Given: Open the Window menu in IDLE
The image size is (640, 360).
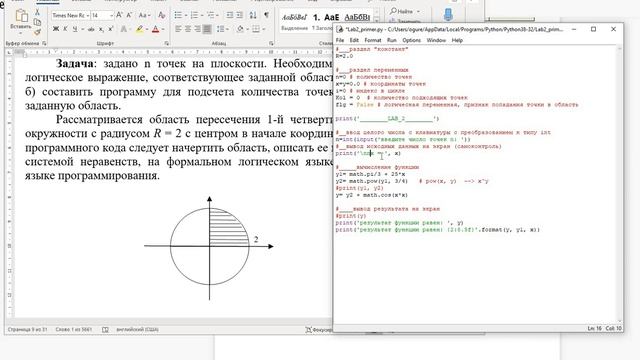Looking at the screenshot, I should 436,40.
